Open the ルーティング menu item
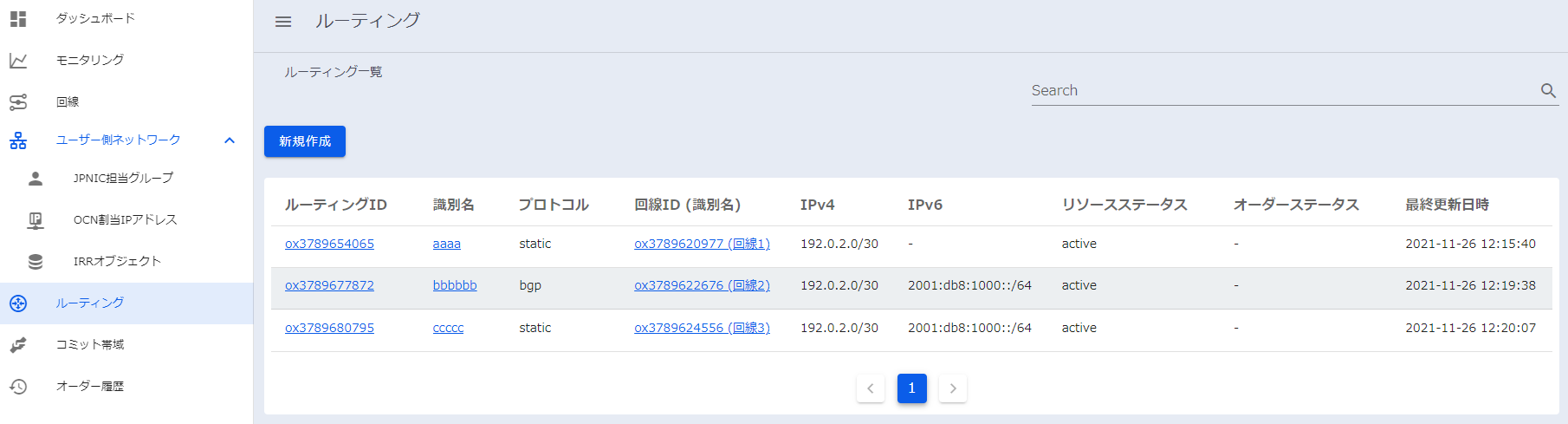 (90, 303)
